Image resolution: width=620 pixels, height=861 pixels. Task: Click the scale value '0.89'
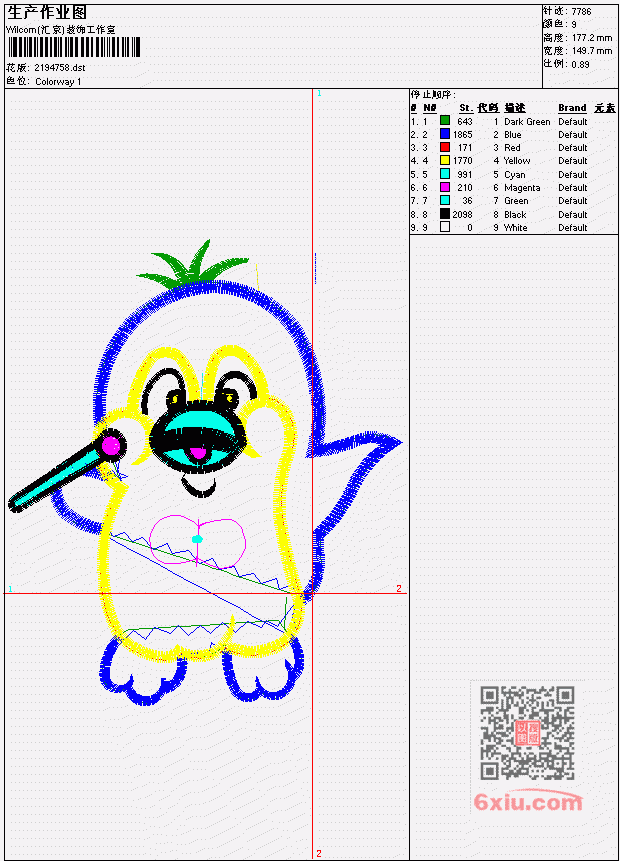(x=580, y=65)
